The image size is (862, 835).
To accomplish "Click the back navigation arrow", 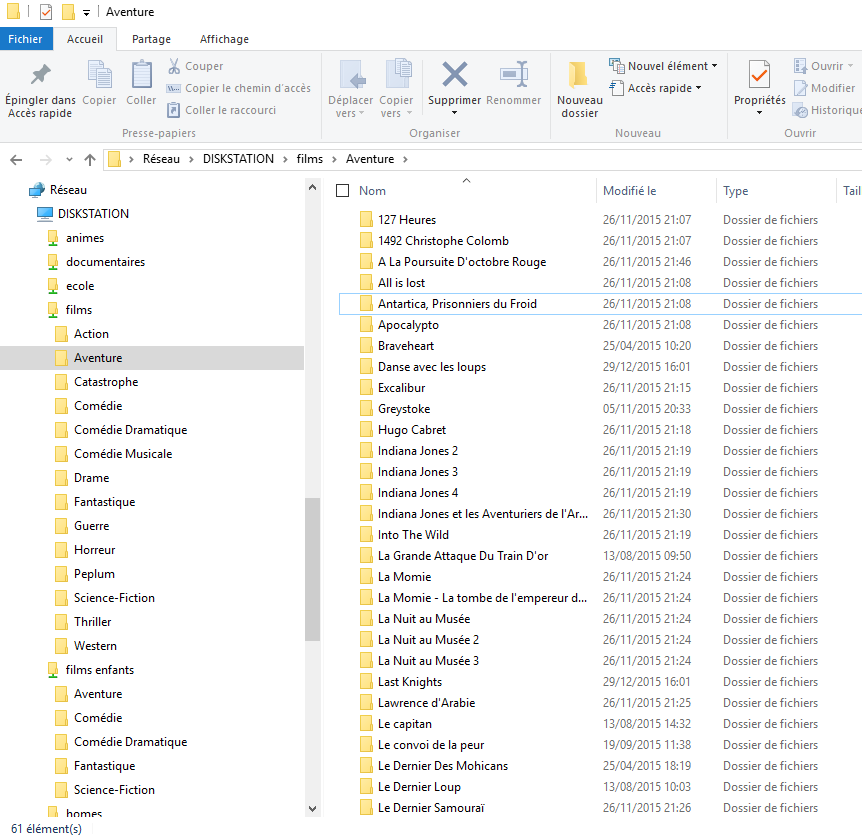I will click(x=17, y=160).
